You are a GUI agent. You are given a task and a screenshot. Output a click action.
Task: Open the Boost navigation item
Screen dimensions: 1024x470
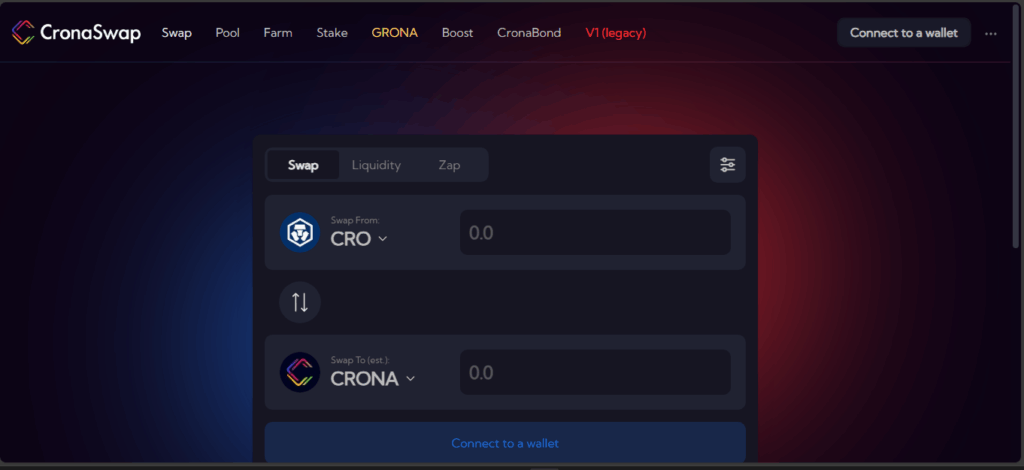[x=457, y=33]
